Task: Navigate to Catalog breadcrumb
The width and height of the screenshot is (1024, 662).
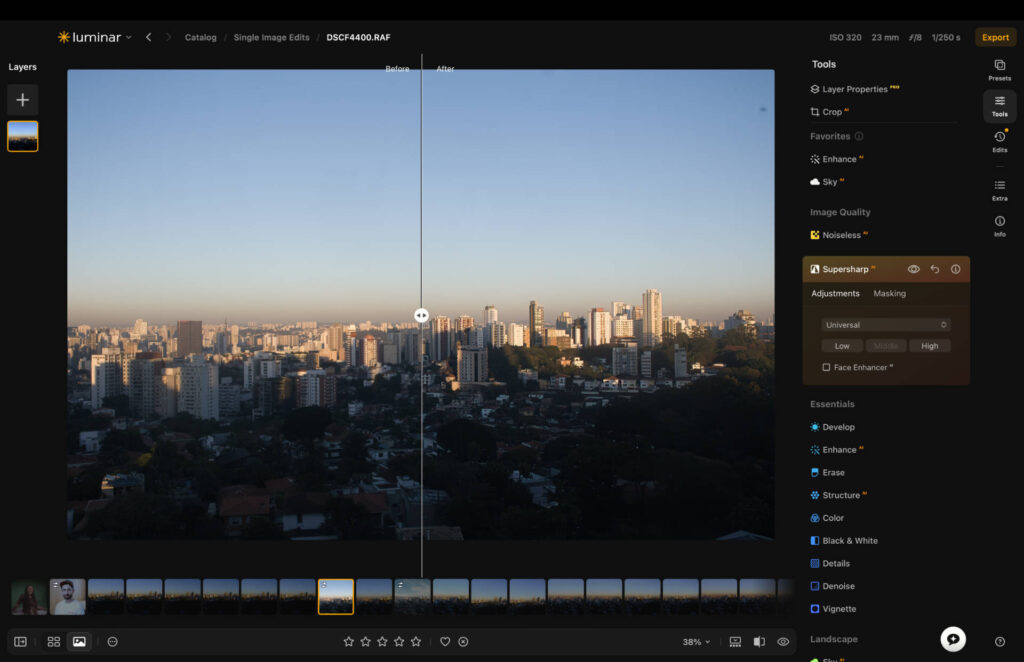Action: tap(200, 37)
